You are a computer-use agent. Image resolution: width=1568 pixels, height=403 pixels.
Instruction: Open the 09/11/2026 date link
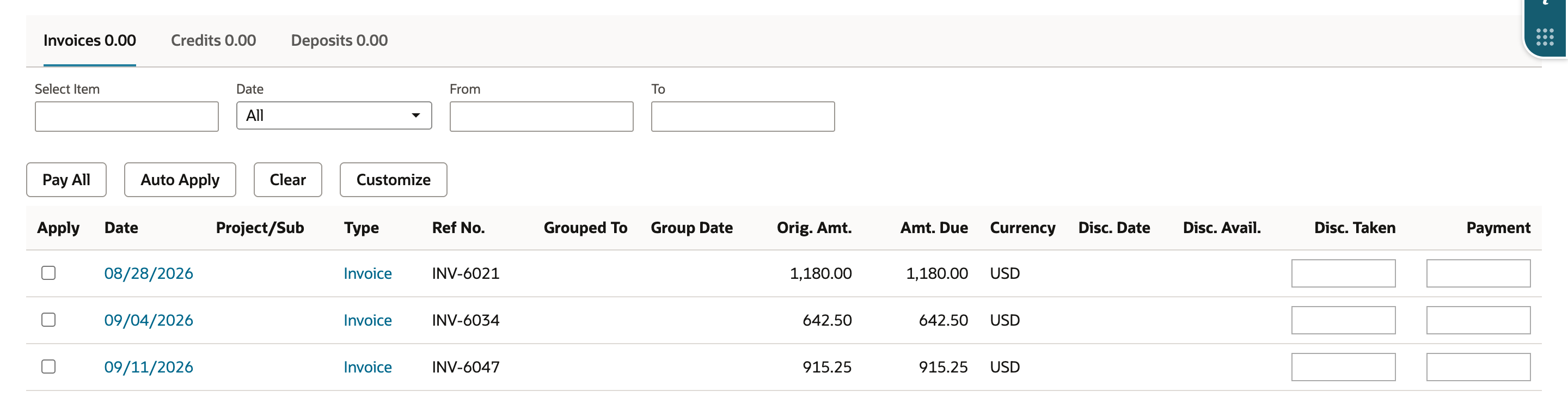coord(149,367)
